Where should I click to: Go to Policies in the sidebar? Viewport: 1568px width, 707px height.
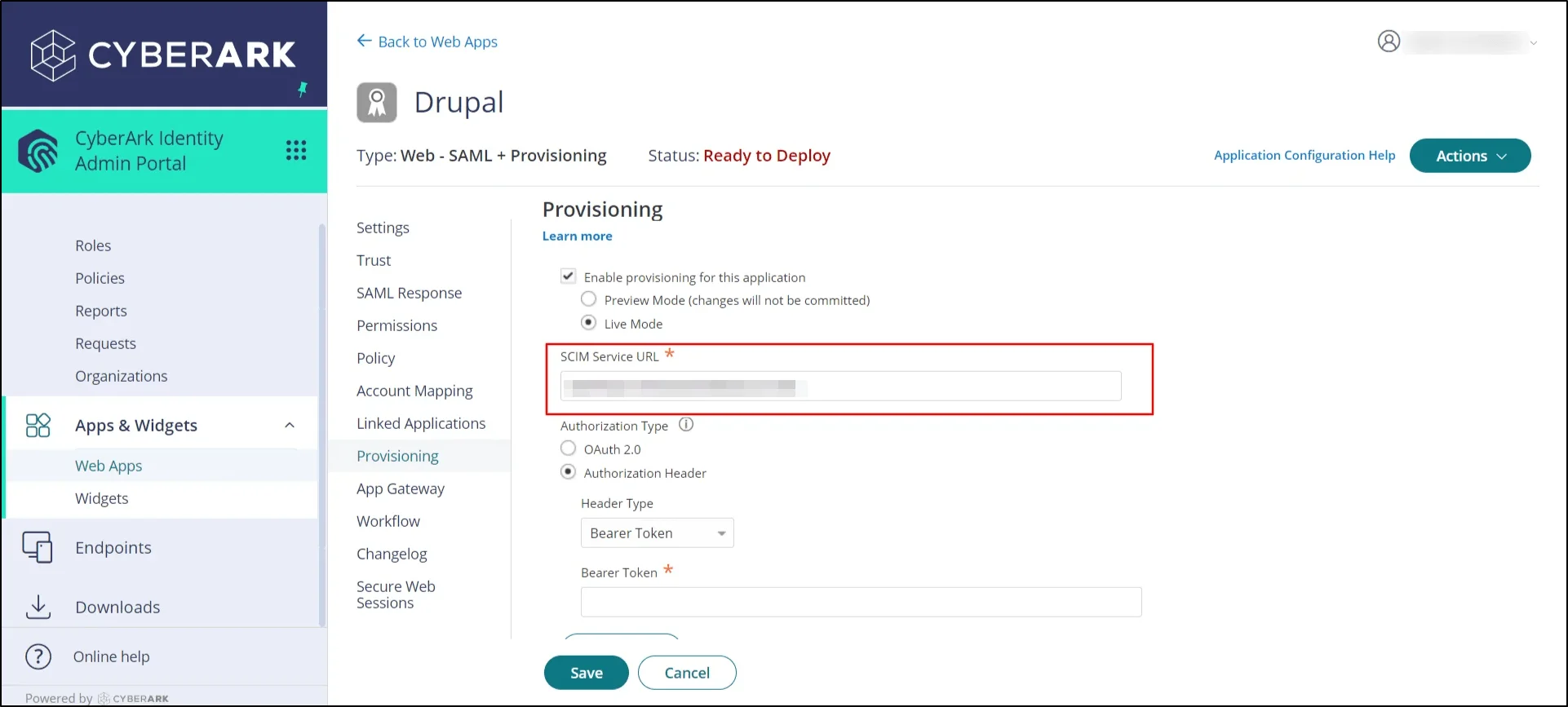[100, 278]
